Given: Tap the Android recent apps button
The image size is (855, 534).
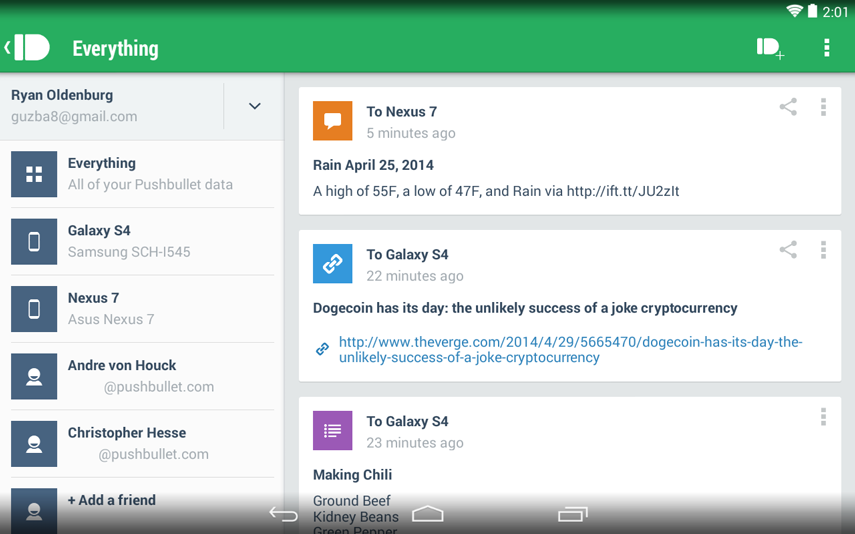Looking at the screenshot, I should [573, 514].
